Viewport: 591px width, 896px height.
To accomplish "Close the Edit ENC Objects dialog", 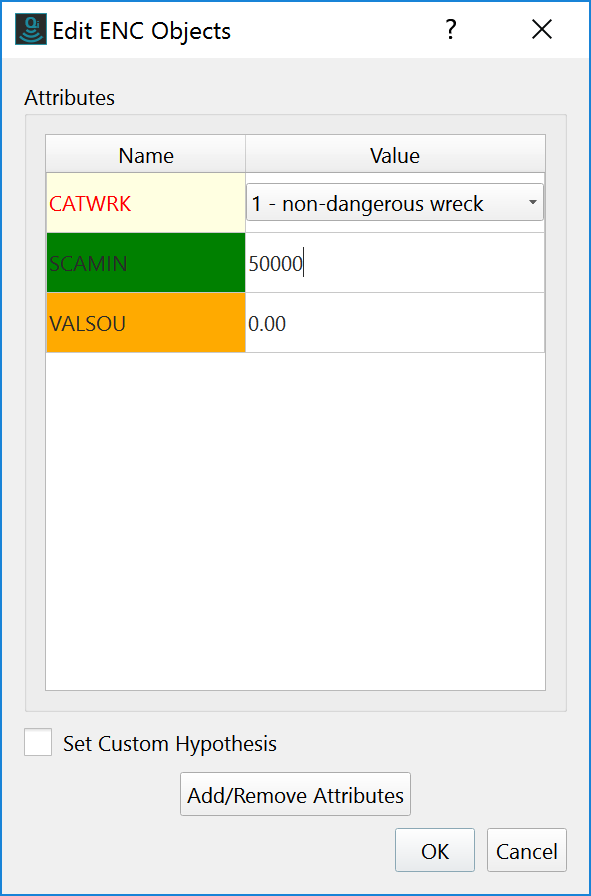I will pyautogui.click(x=541, y=30).
